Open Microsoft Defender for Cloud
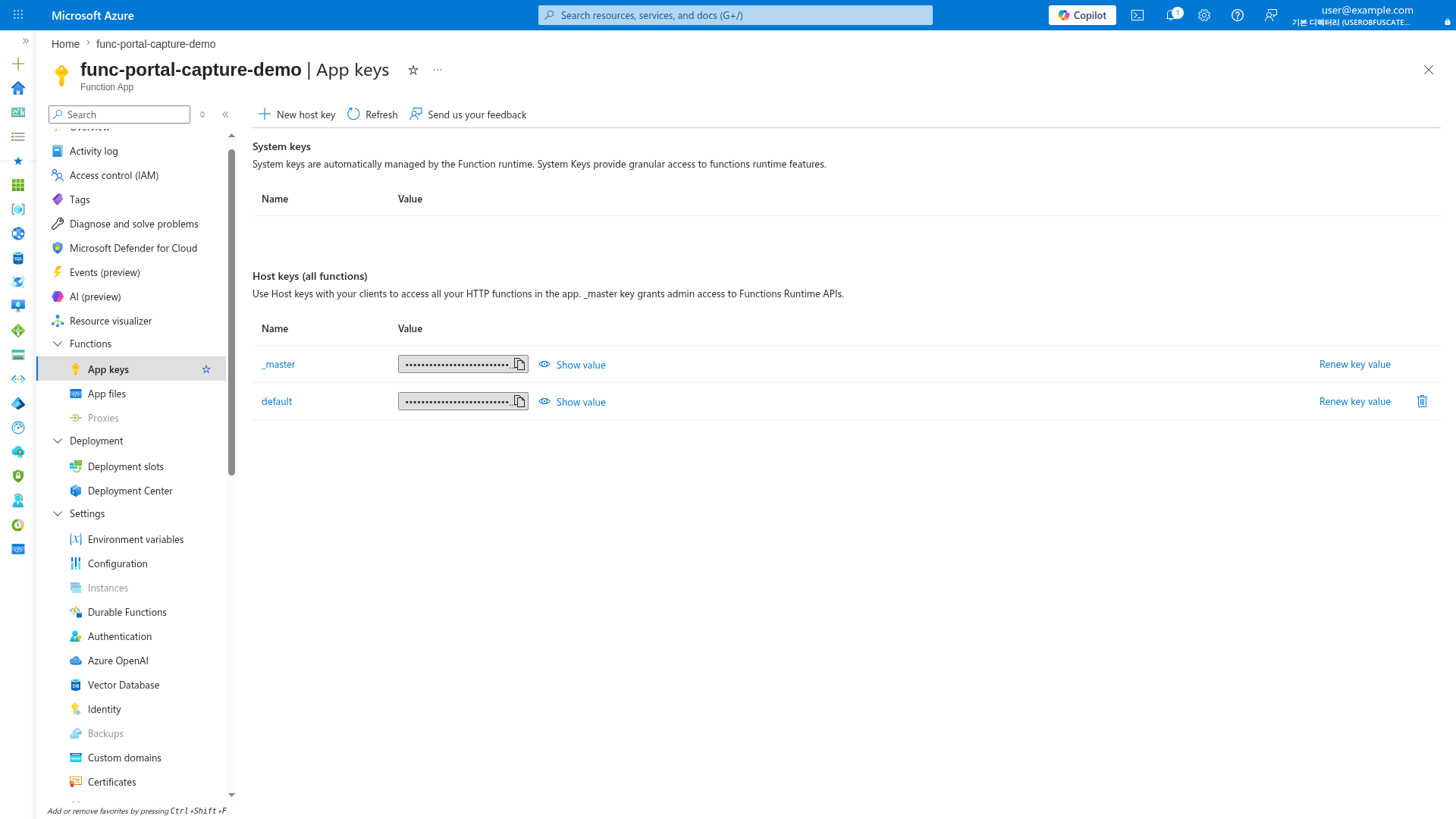Viewport: 1456px width, 819px height. (132, 248)
